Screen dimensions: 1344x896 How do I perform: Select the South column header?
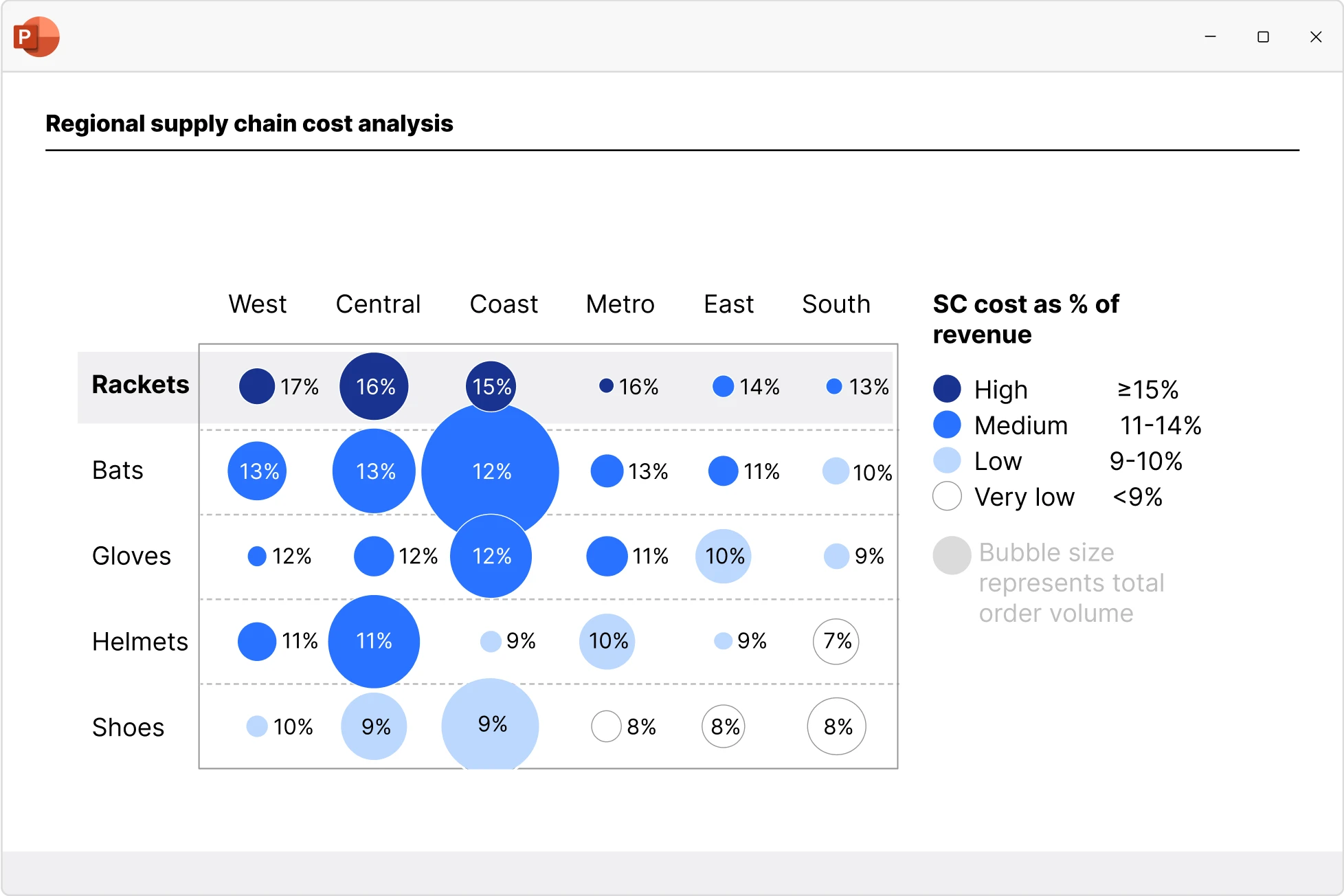[836, 304]
